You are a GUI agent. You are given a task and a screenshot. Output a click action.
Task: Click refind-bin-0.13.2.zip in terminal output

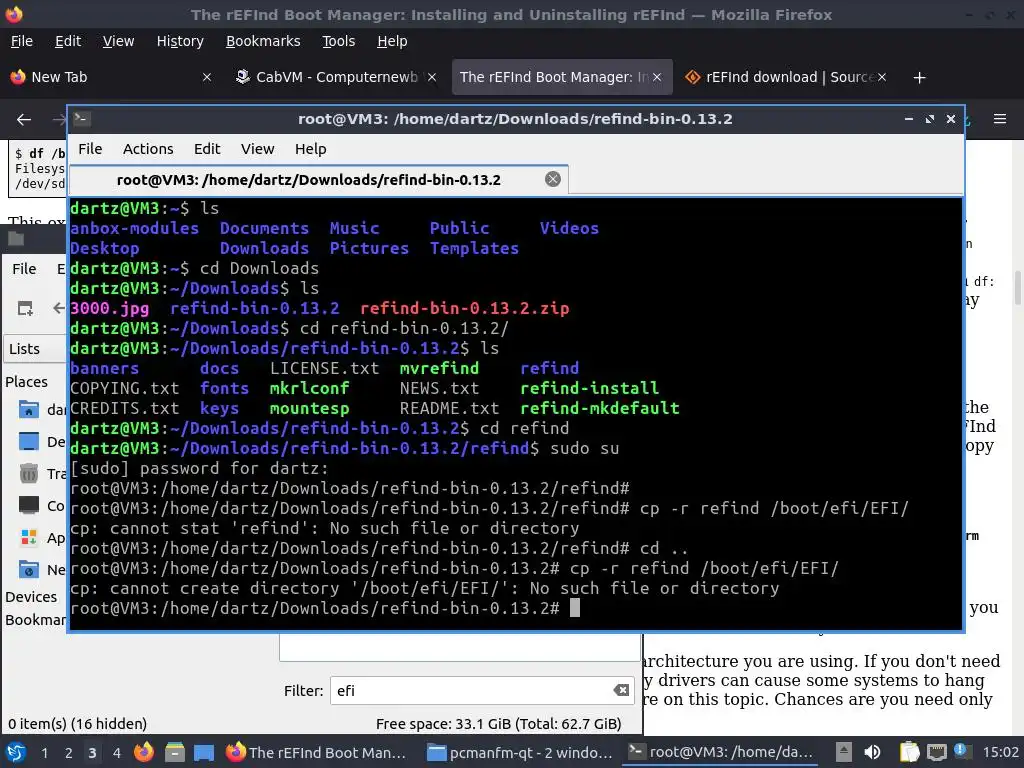tap(464, 308)
